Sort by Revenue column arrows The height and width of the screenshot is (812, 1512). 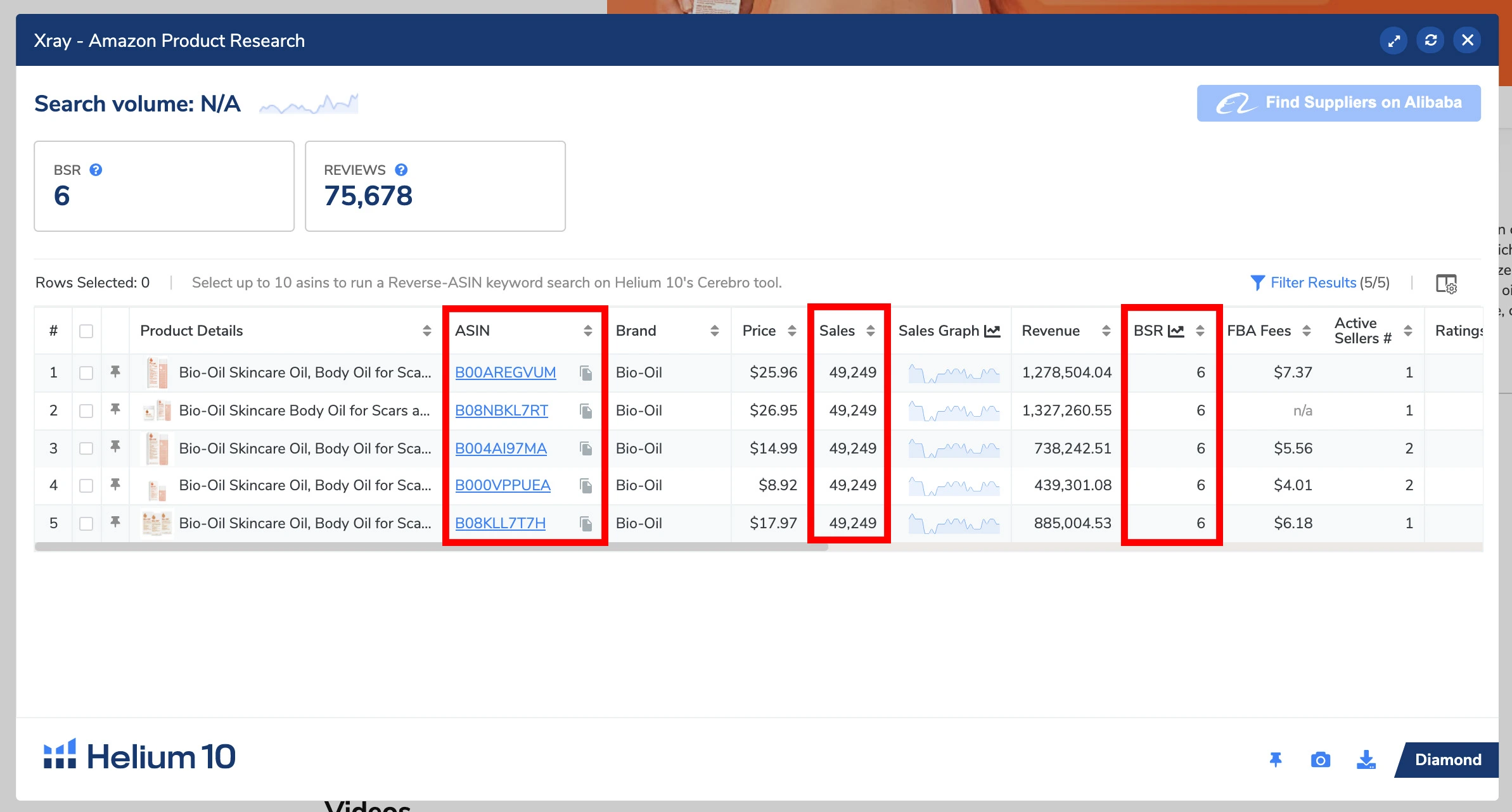1106,331
